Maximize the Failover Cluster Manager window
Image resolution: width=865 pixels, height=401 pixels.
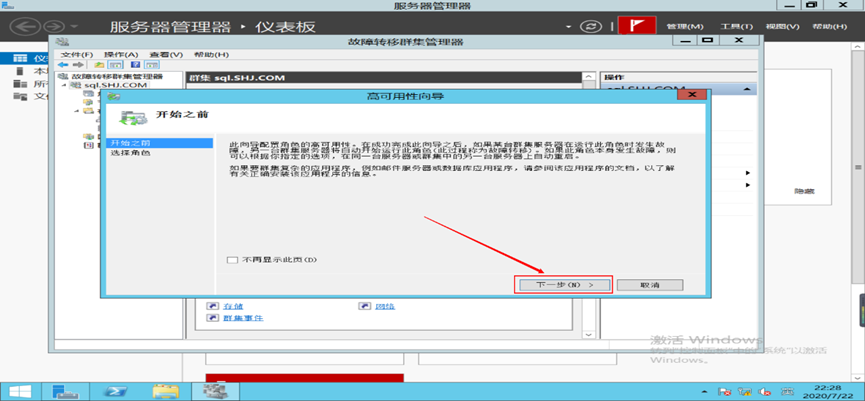(x=708, y=41)
